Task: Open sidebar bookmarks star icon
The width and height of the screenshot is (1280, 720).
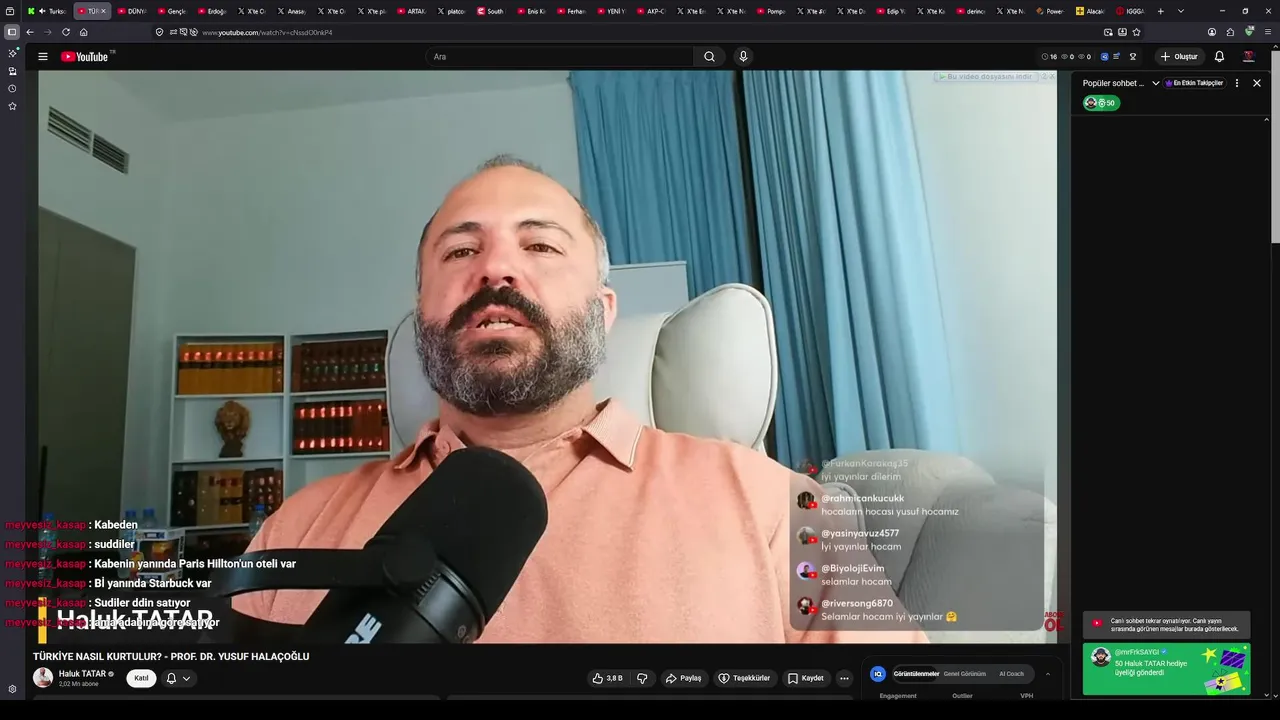Action: click(x=12, y=106)
